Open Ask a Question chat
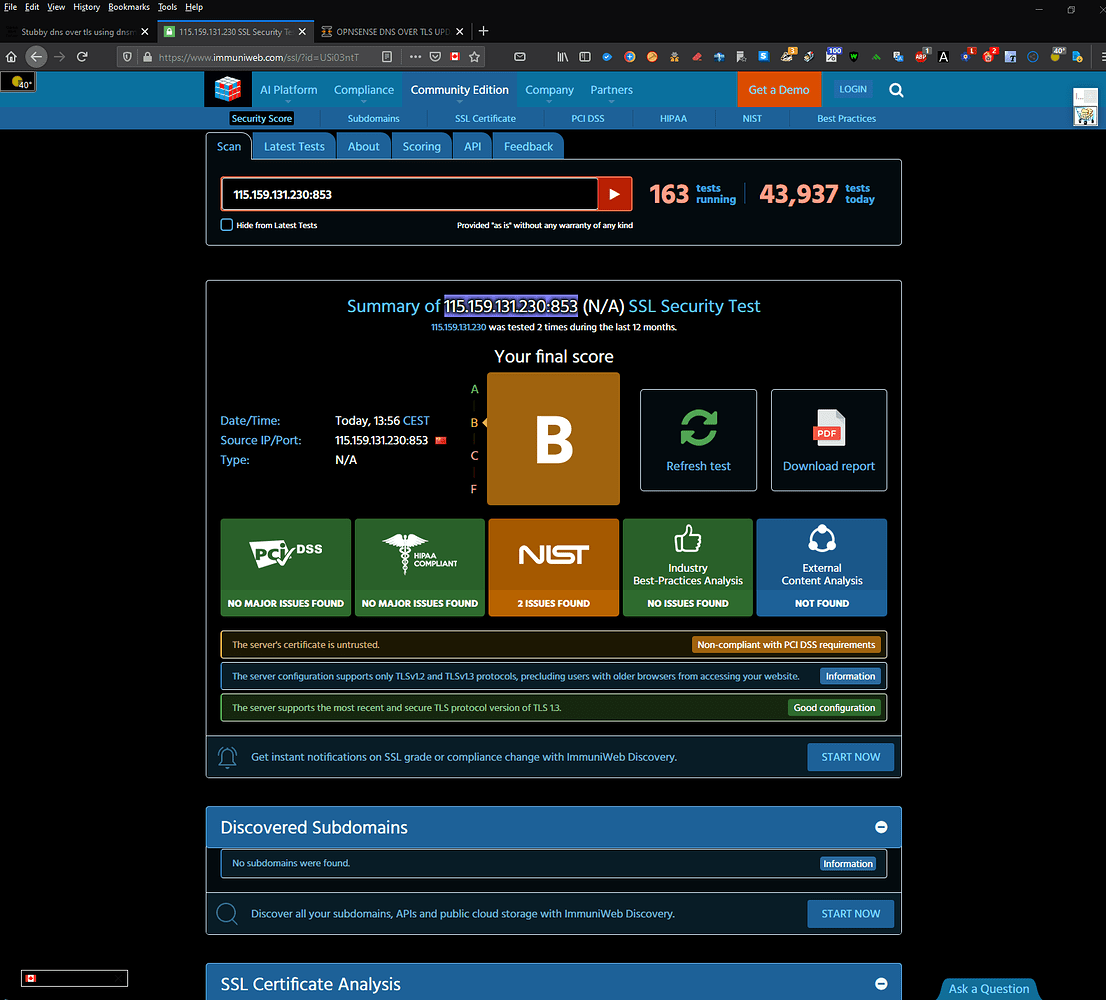 [x=988, y=989]
